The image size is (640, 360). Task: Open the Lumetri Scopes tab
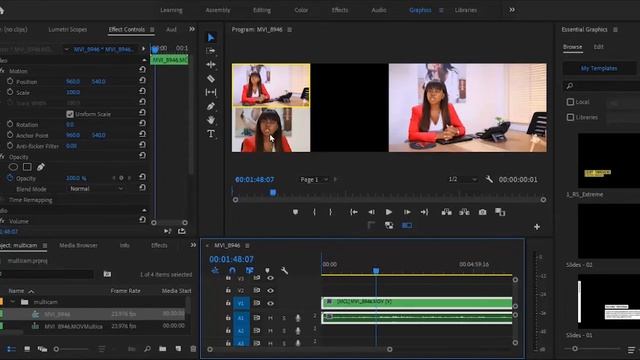coord(67,29)
